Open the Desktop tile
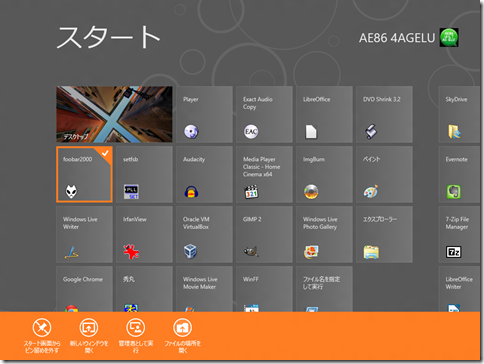Screen dimensions: 484x364 [114, 114]
